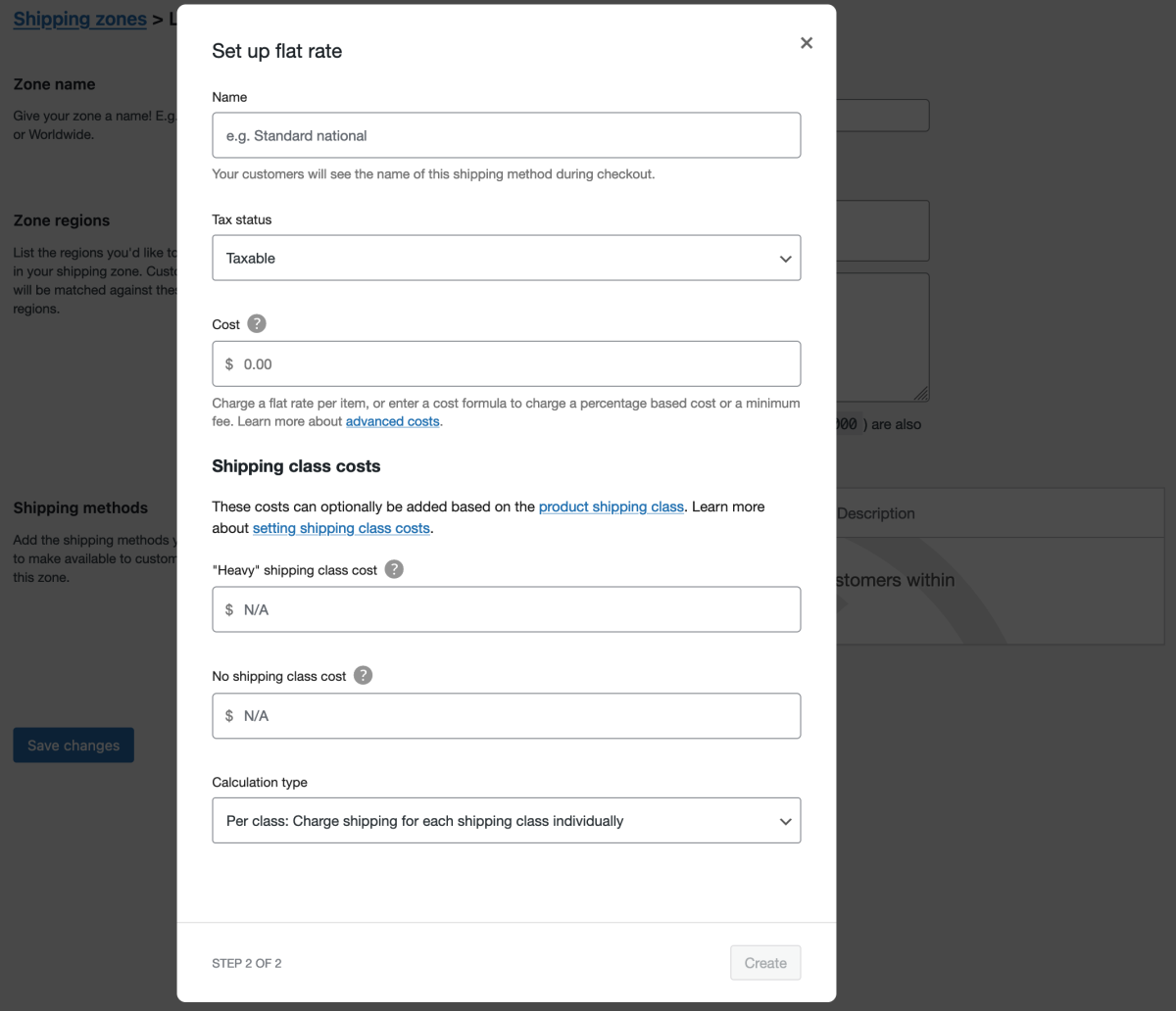The height and width of the screenshot is (1011, 1176).
Task: Click the No shipping class cost field
Action: (506, 715)
